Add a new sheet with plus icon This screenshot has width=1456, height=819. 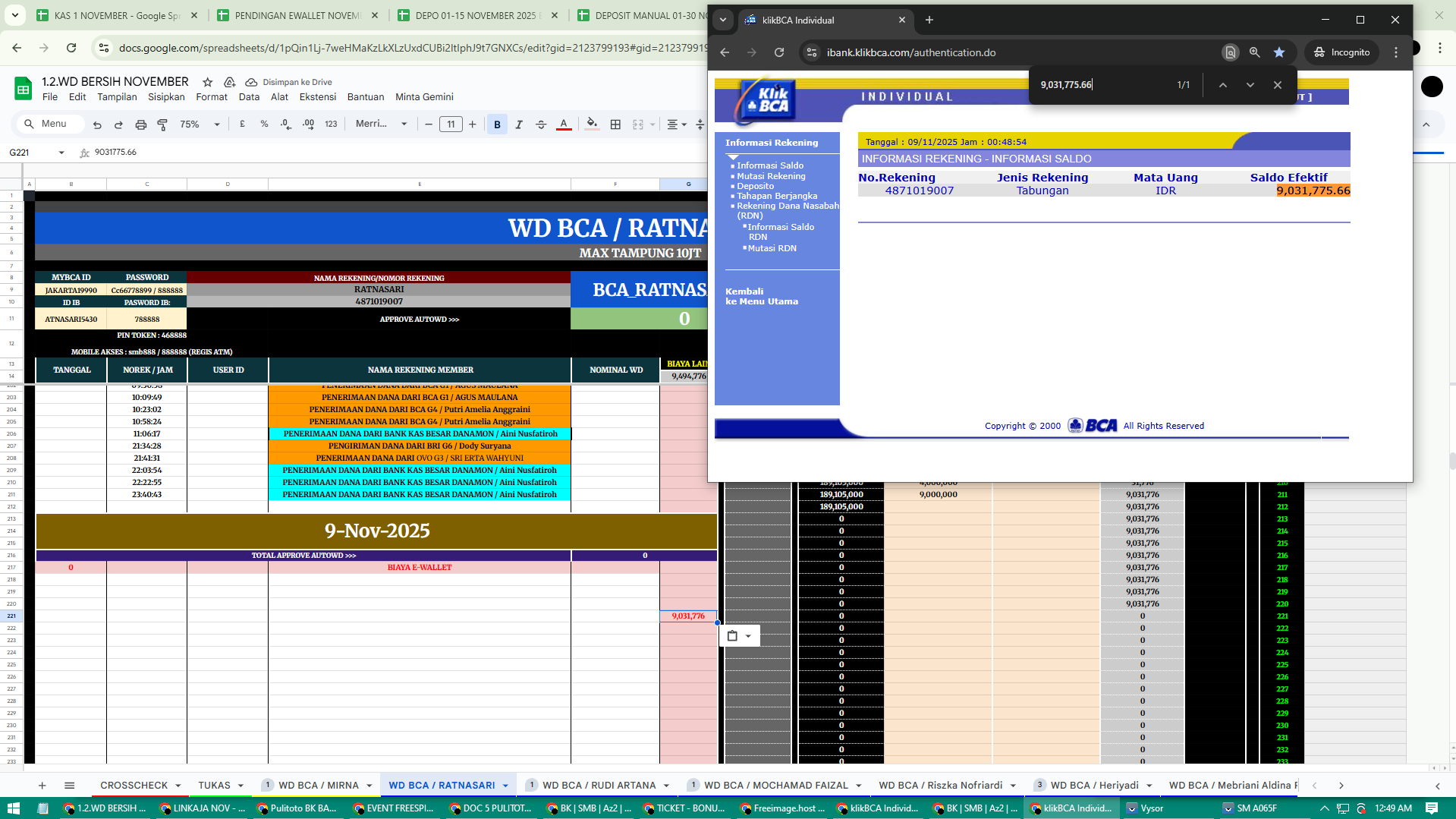(x=42, y=786)
